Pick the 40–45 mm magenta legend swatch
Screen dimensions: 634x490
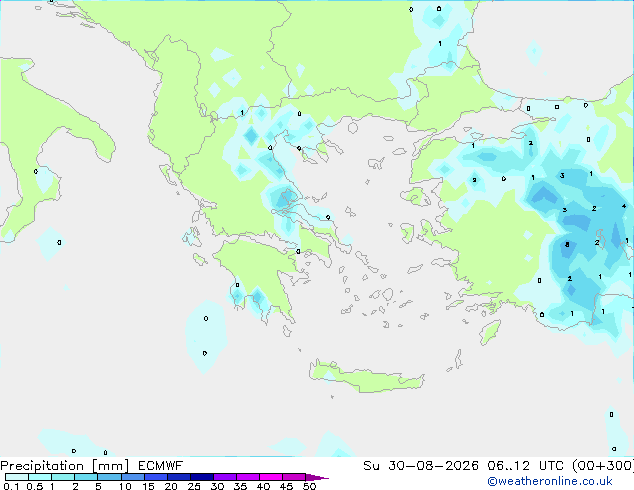(x=271, y=477)
